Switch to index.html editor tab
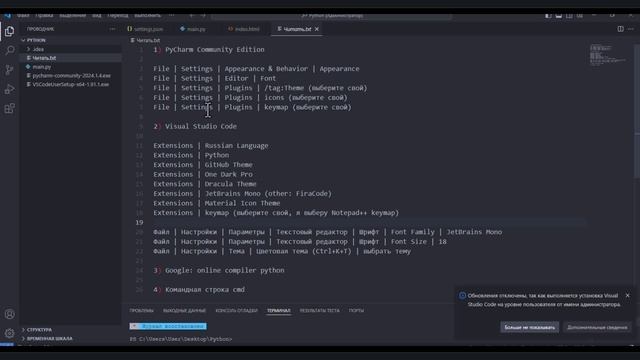This screenshot has height=360, width=640. coord(244,29)
